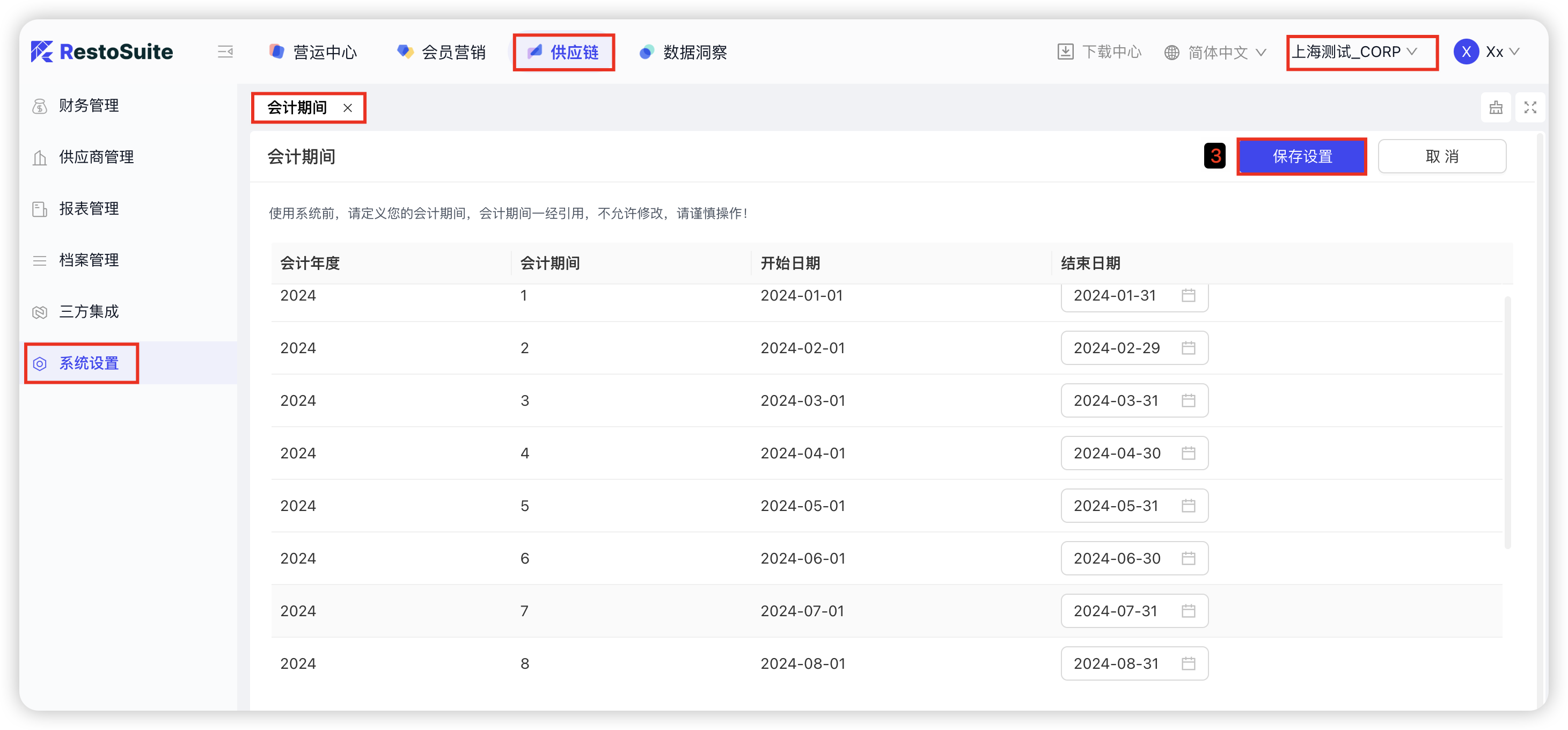The image size is (1568, 730).
Task: Click the 保存设置 button
Action: (1302, 157)
